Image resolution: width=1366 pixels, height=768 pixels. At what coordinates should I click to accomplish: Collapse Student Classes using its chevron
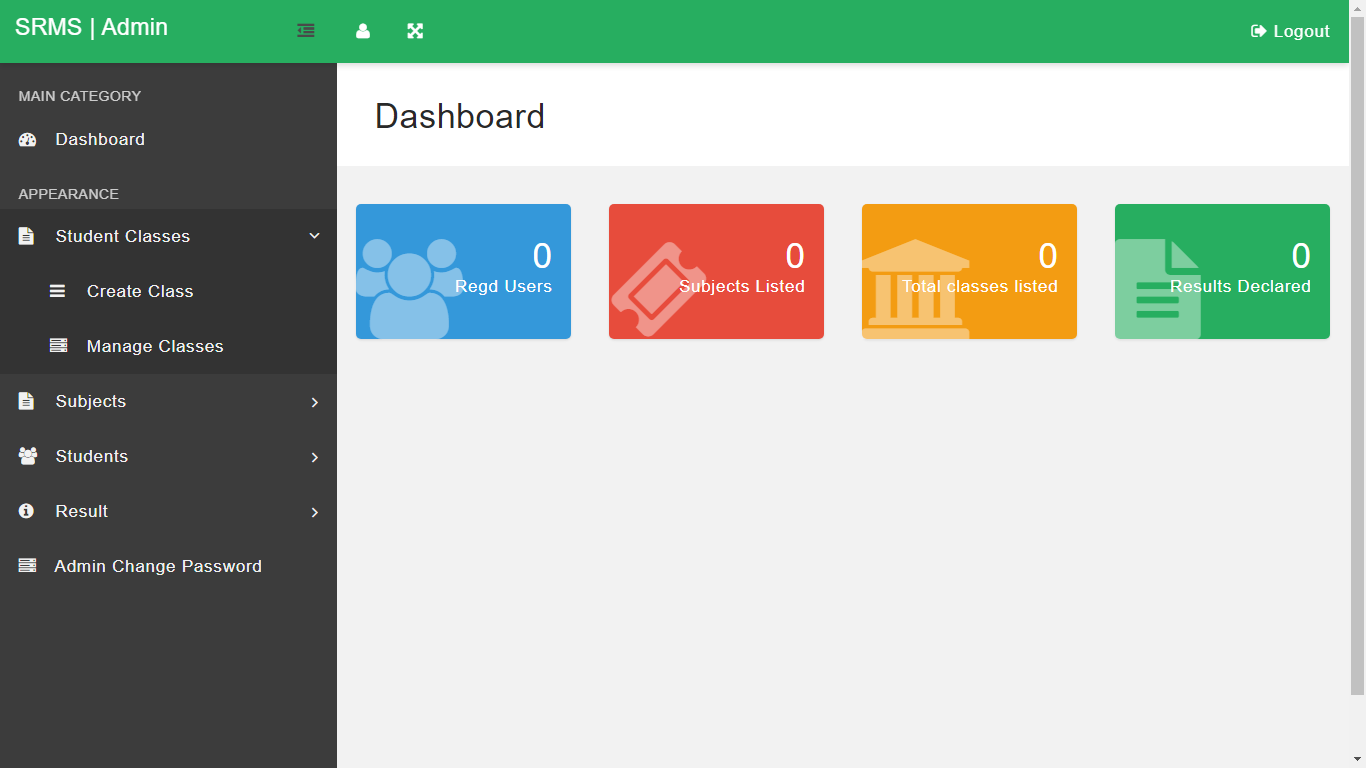[315, 236]
